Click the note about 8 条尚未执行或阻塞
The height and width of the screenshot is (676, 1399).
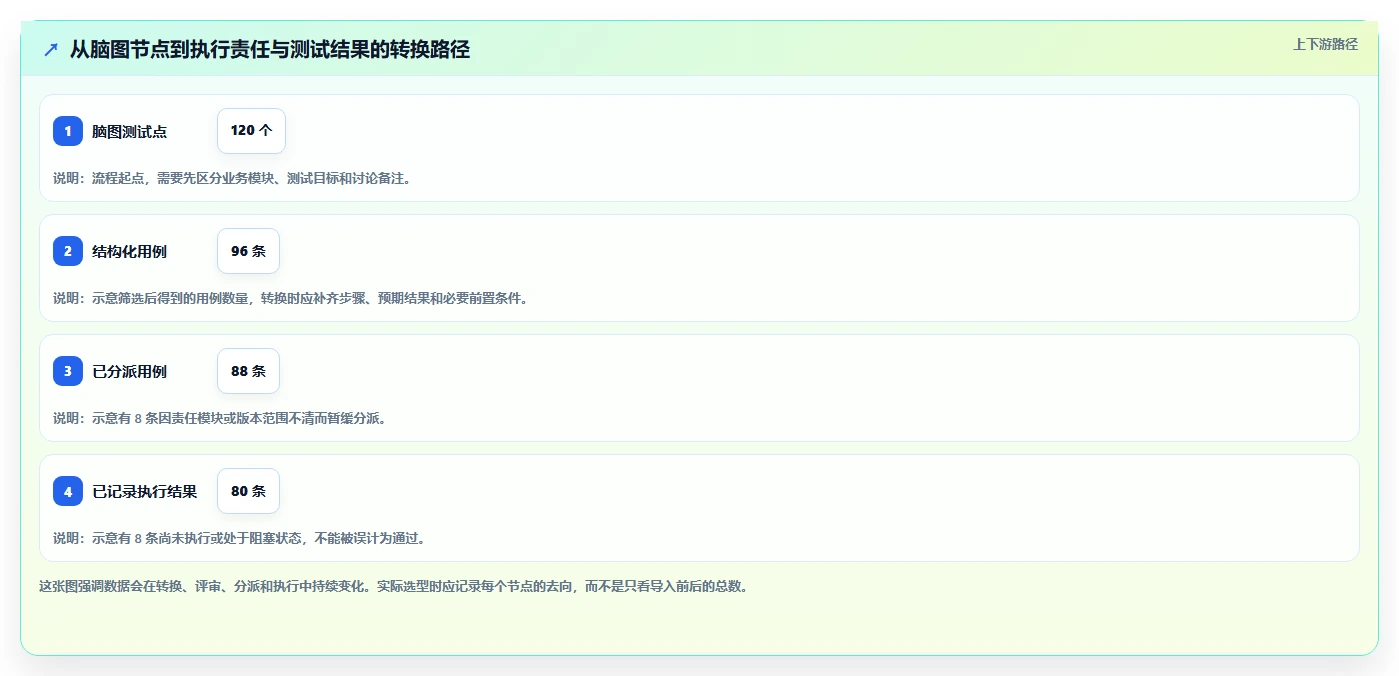coord(240,538)
